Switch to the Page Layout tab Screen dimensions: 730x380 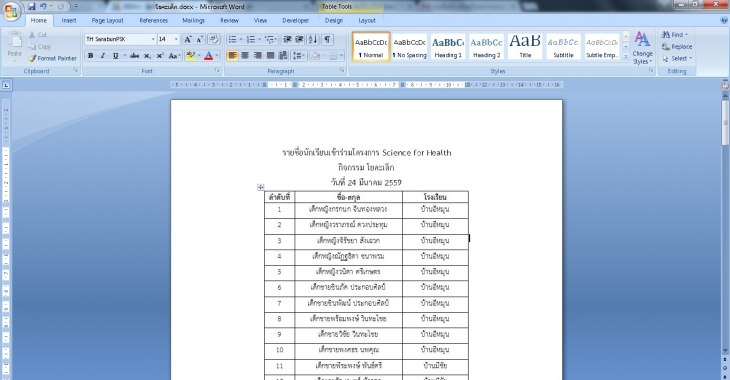(108, 20)
